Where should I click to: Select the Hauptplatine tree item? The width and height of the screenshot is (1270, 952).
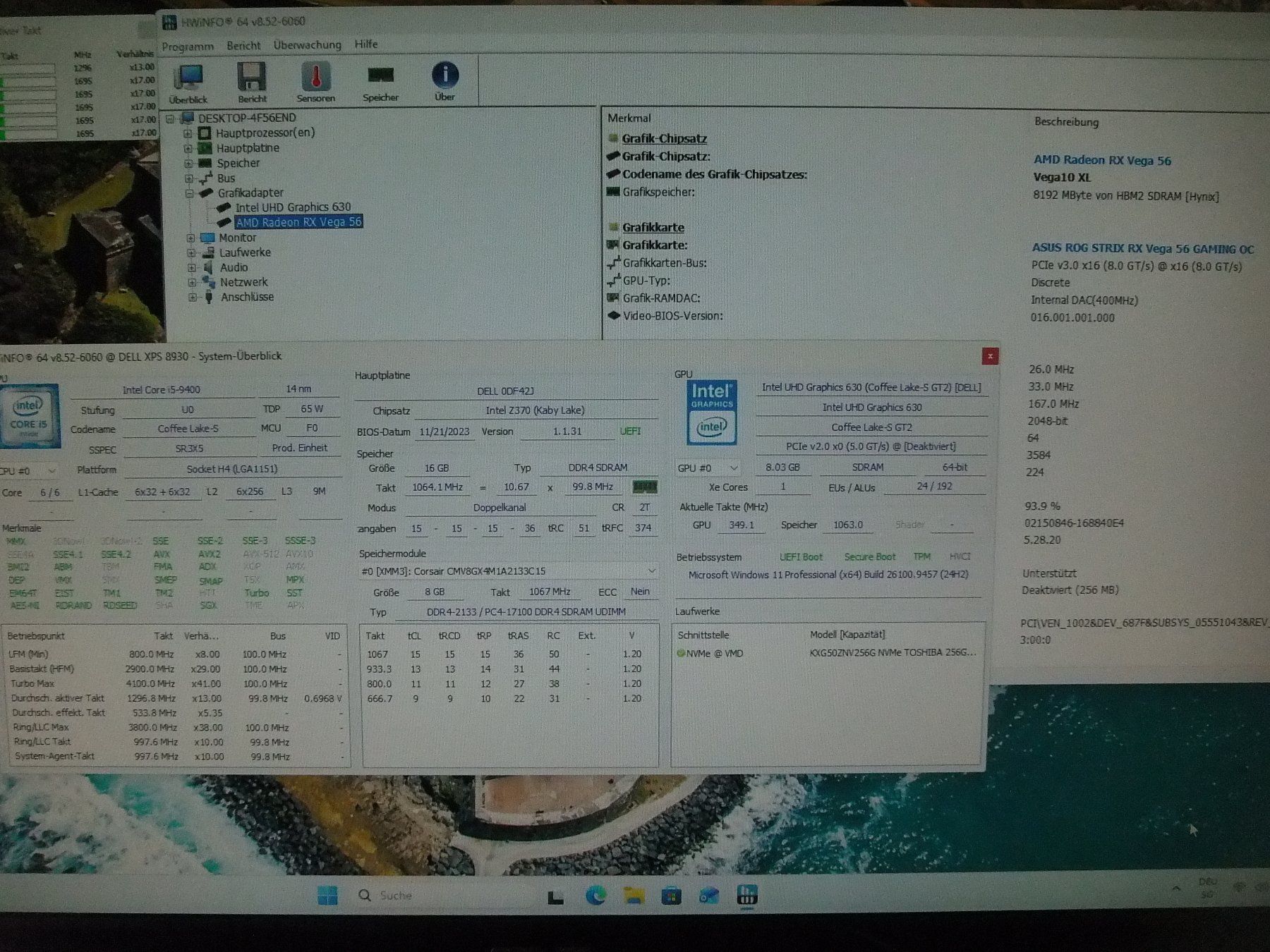[248, 148]
